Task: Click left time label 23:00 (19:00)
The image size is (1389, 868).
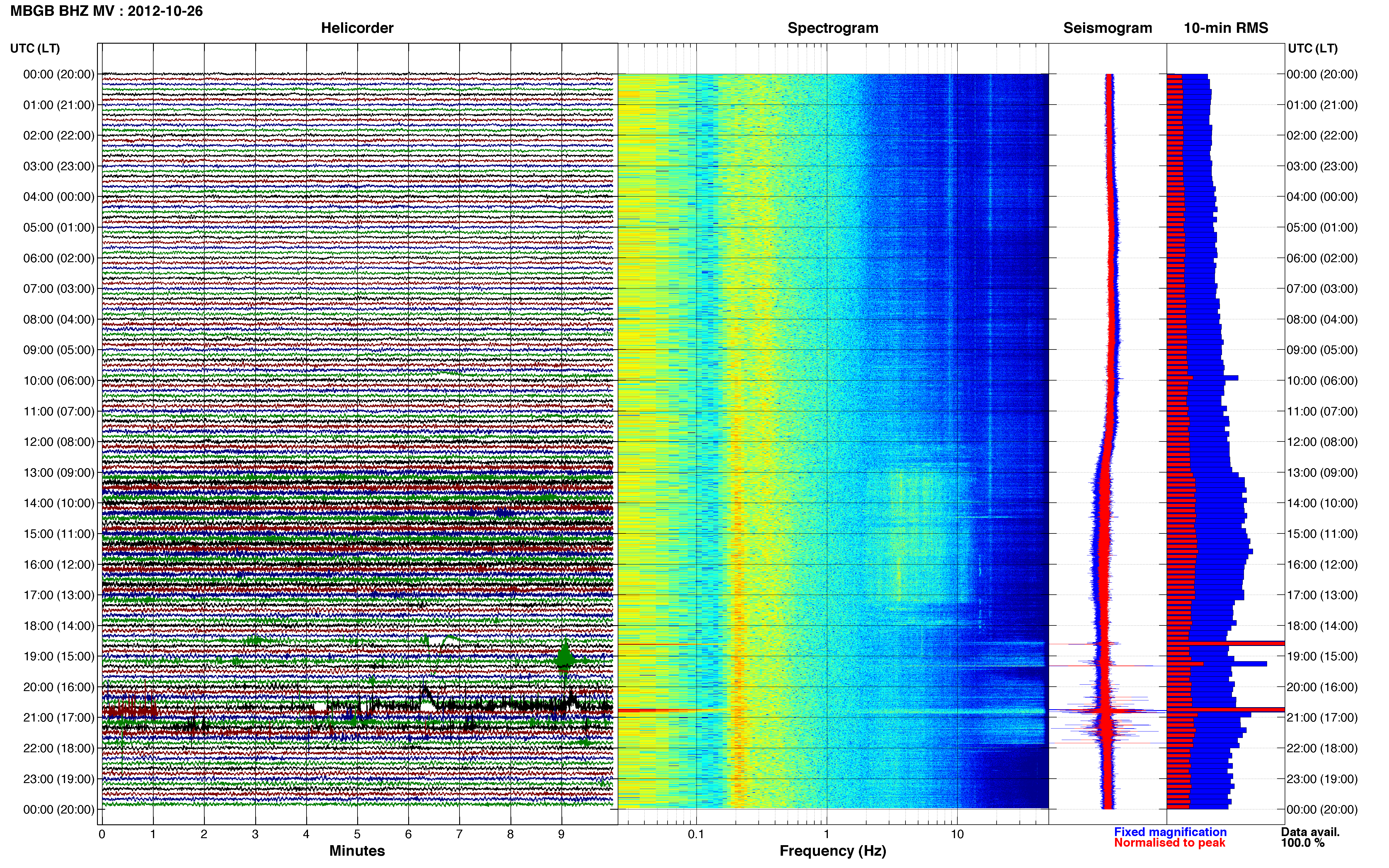Action: [59, 779]
